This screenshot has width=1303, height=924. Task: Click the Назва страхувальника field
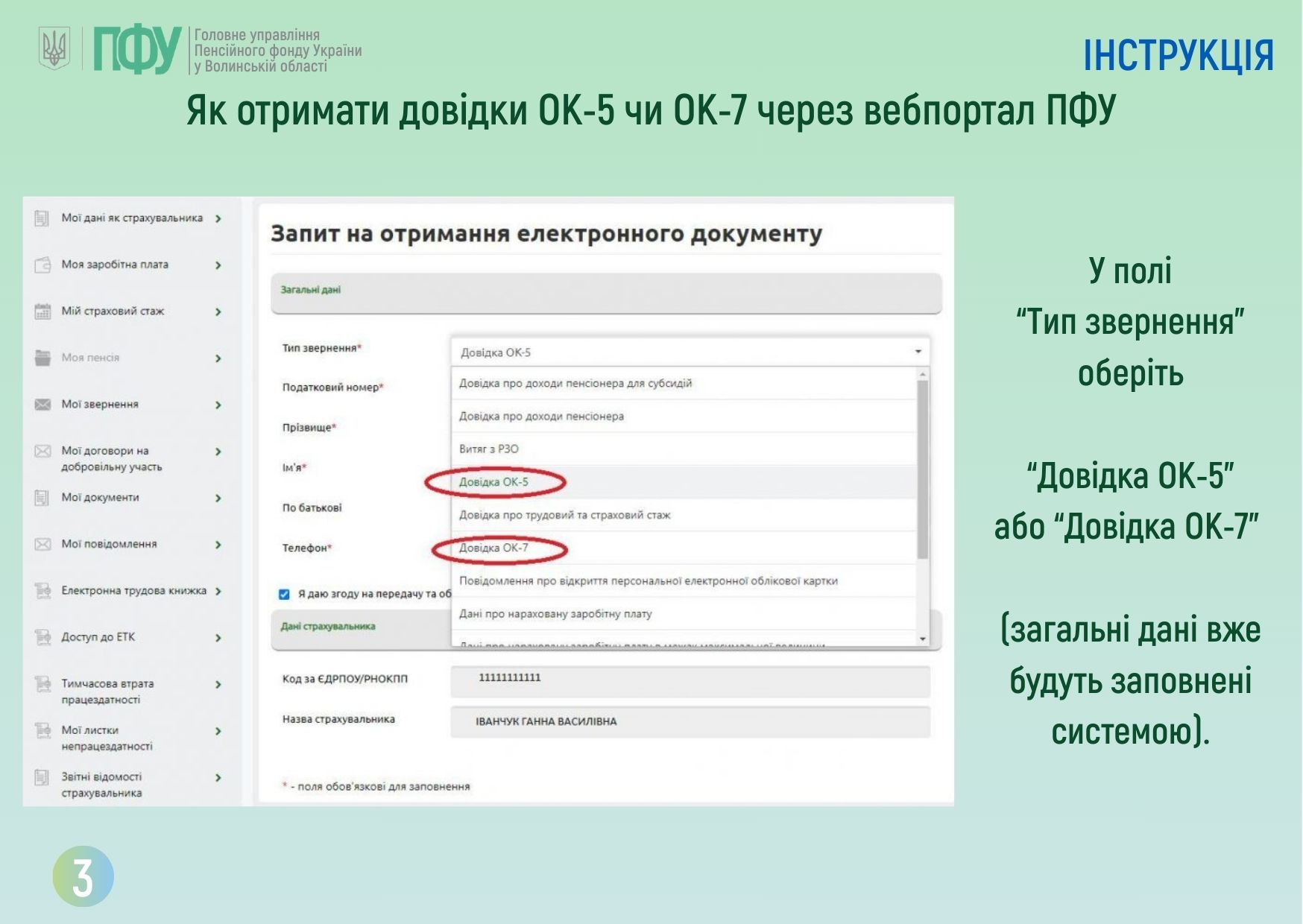(x=690, y=721)
